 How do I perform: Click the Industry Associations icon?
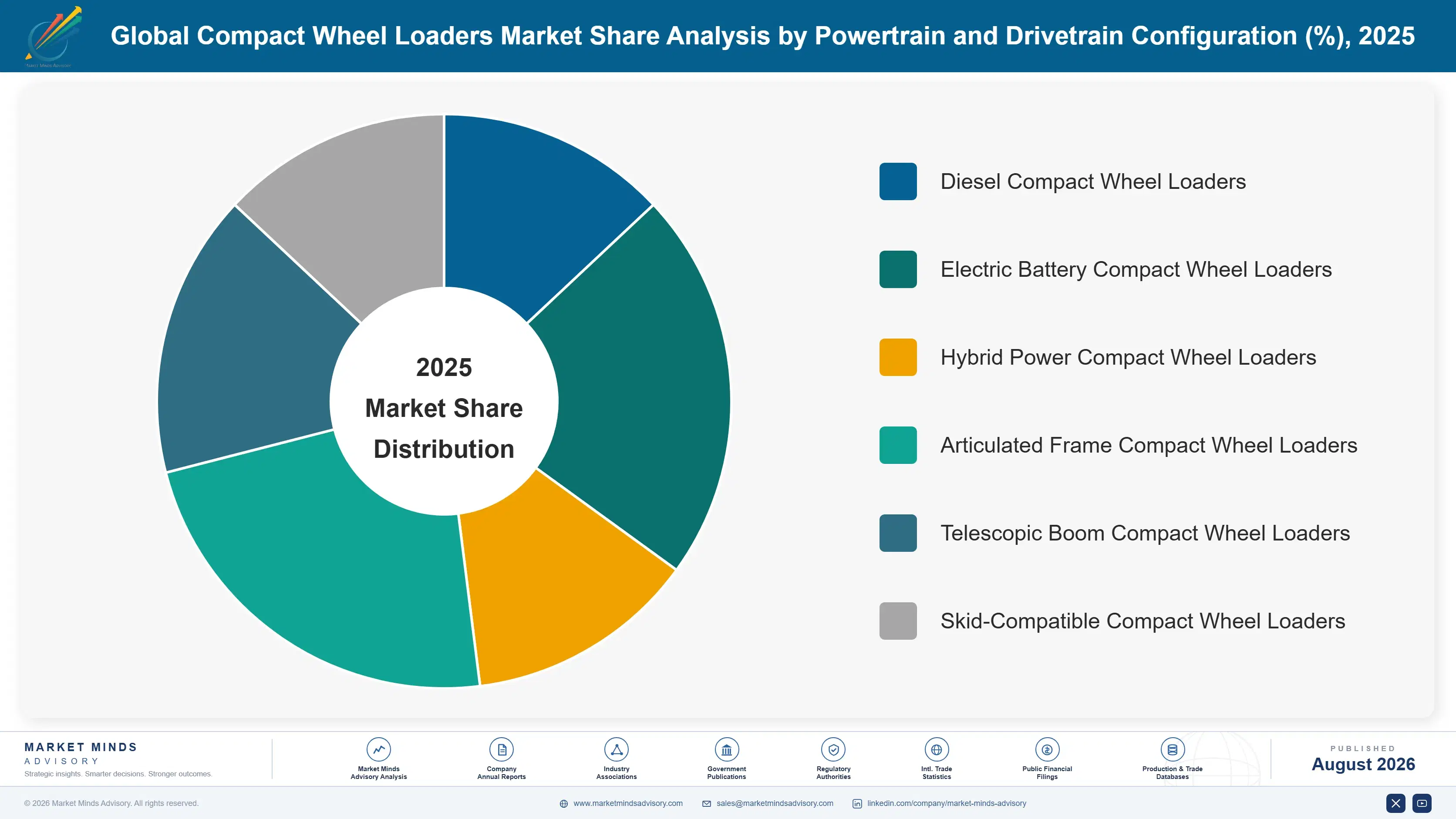(x=616, y=749)
